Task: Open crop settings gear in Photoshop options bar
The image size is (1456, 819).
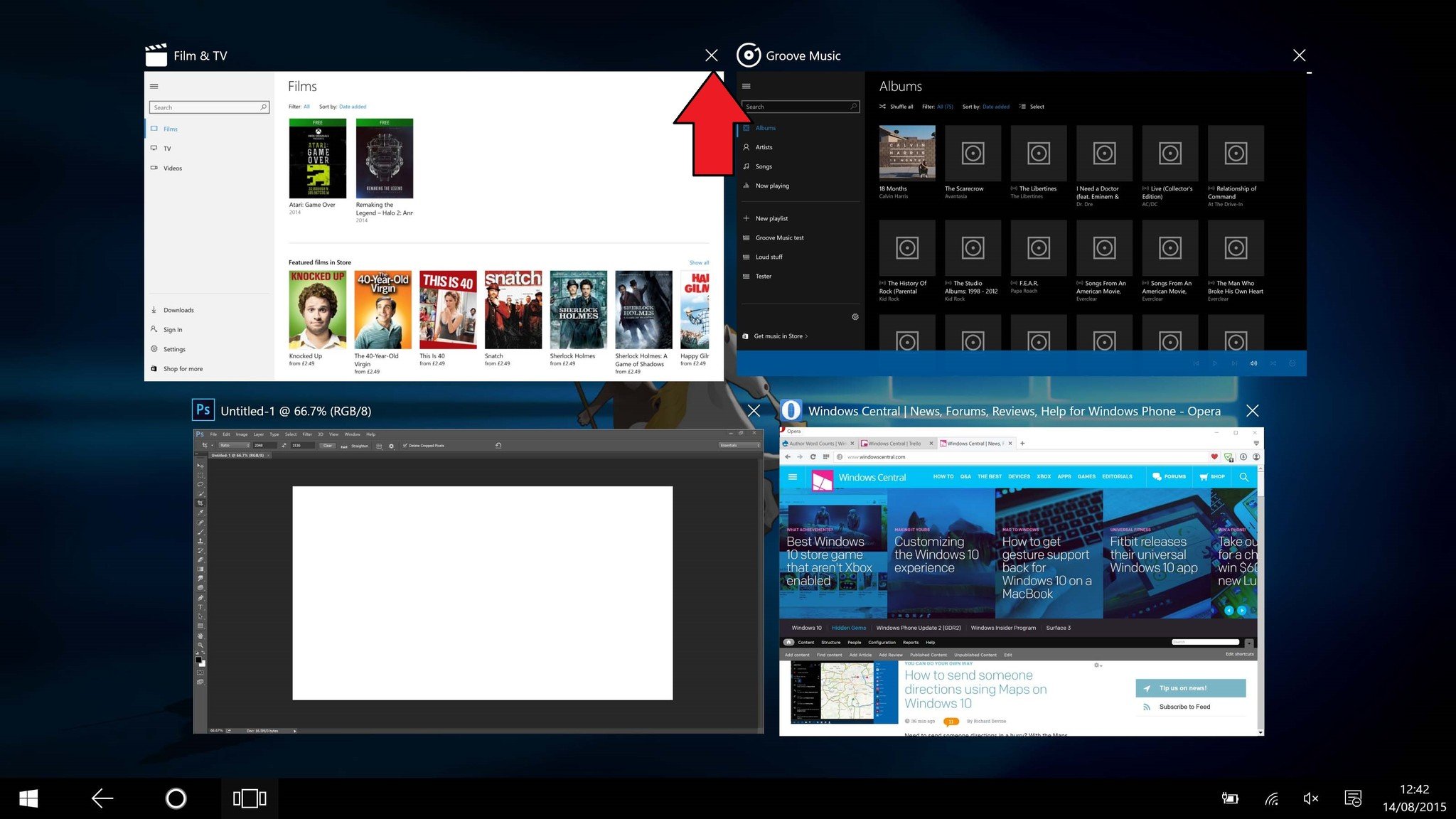Action: point(391,446)
